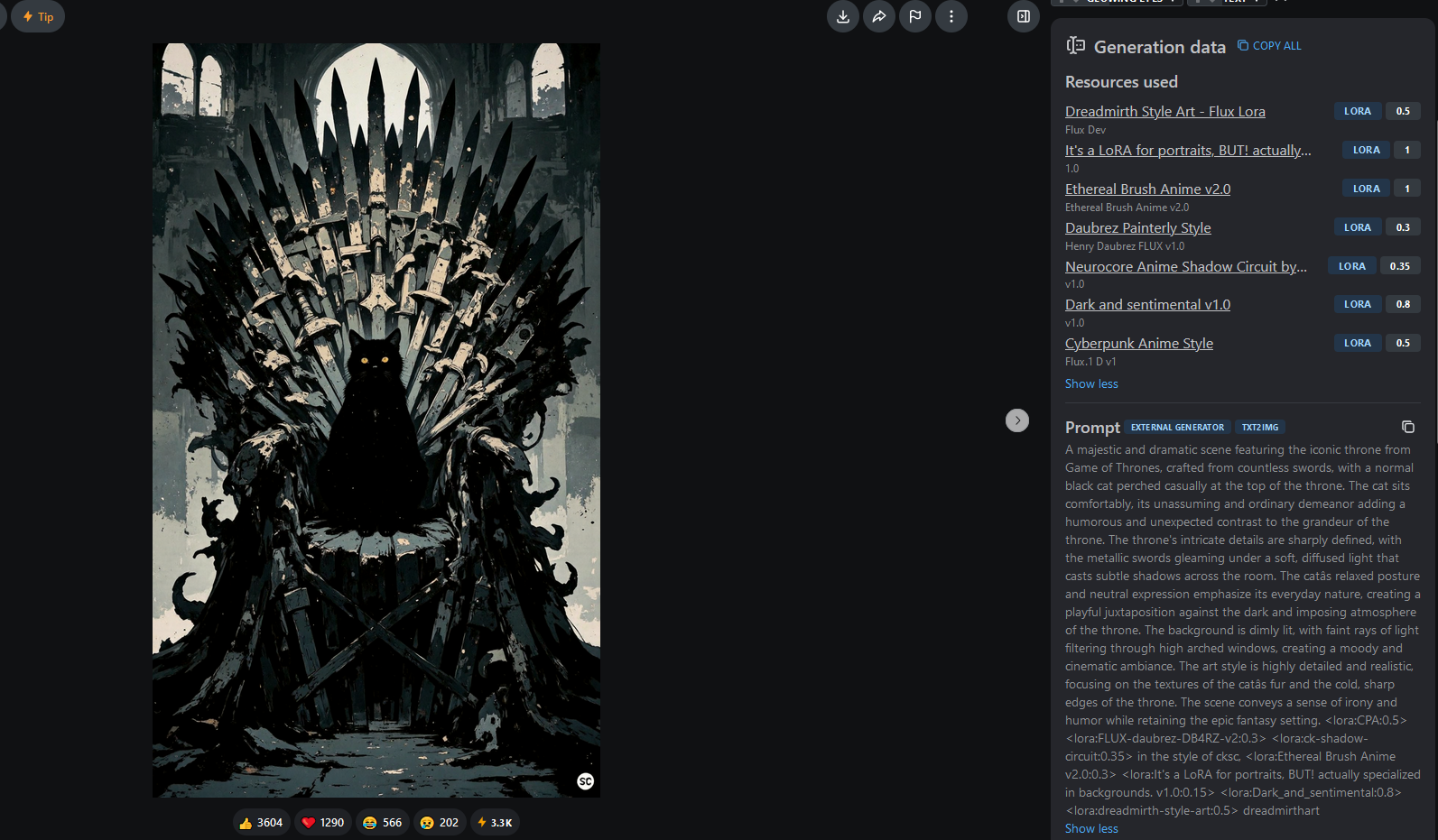Click laughing reaction 566

click(x=382, y=822)
